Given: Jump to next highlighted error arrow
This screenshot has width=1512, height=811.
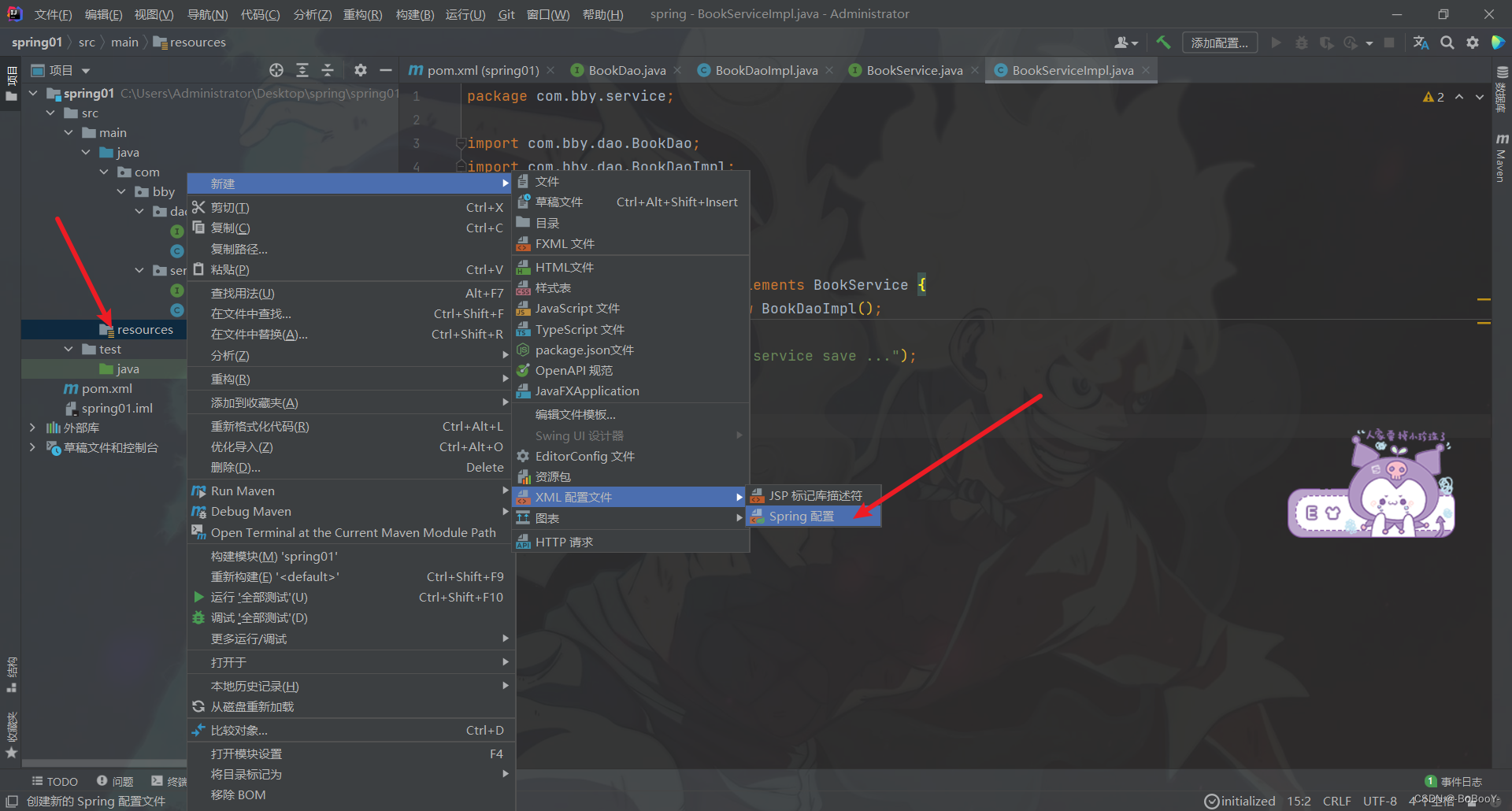Looking at the screenshot, I should point(1480,97).
